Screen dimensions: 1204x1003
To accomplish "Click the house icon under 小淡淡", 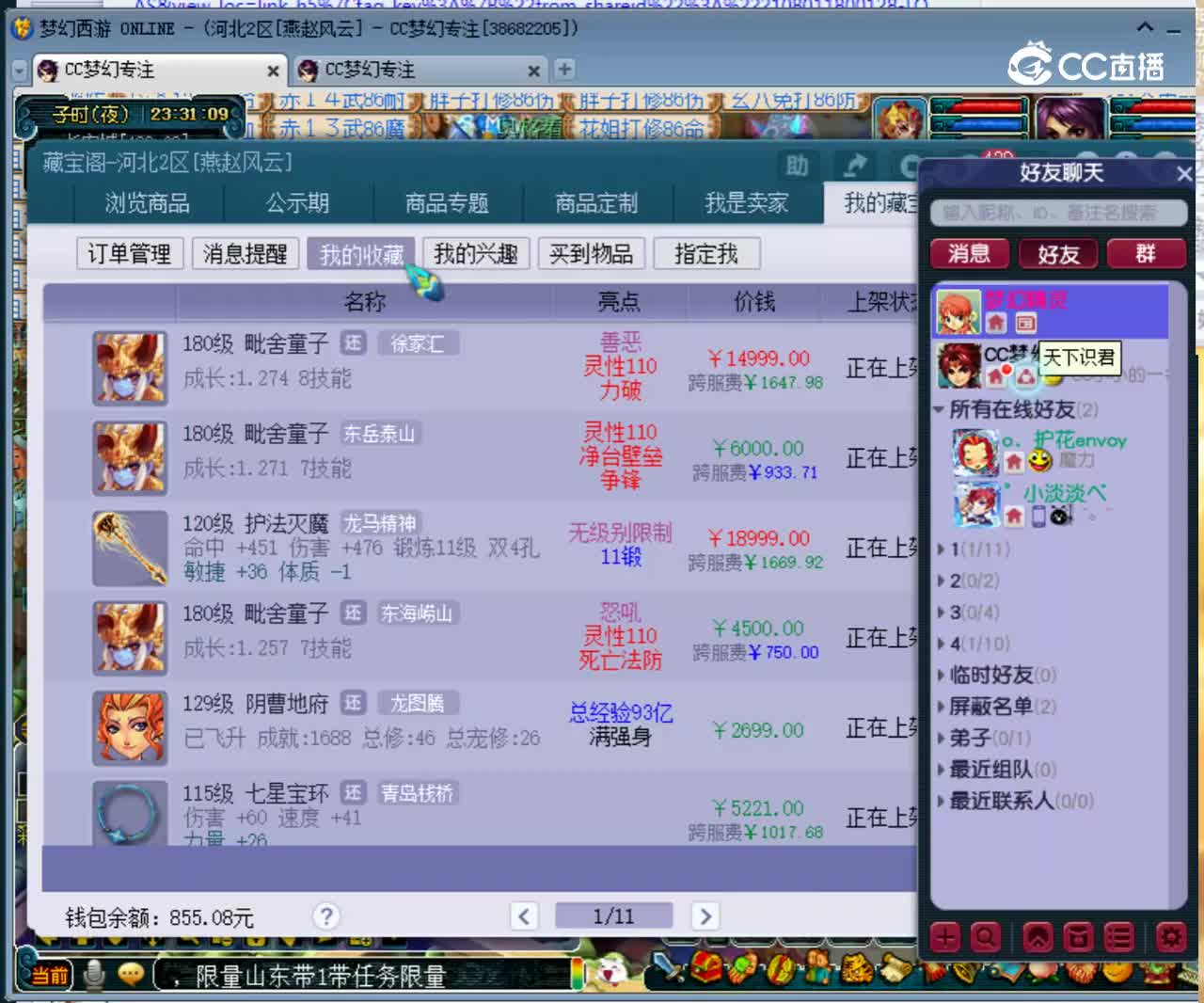I will [1013, 515].
